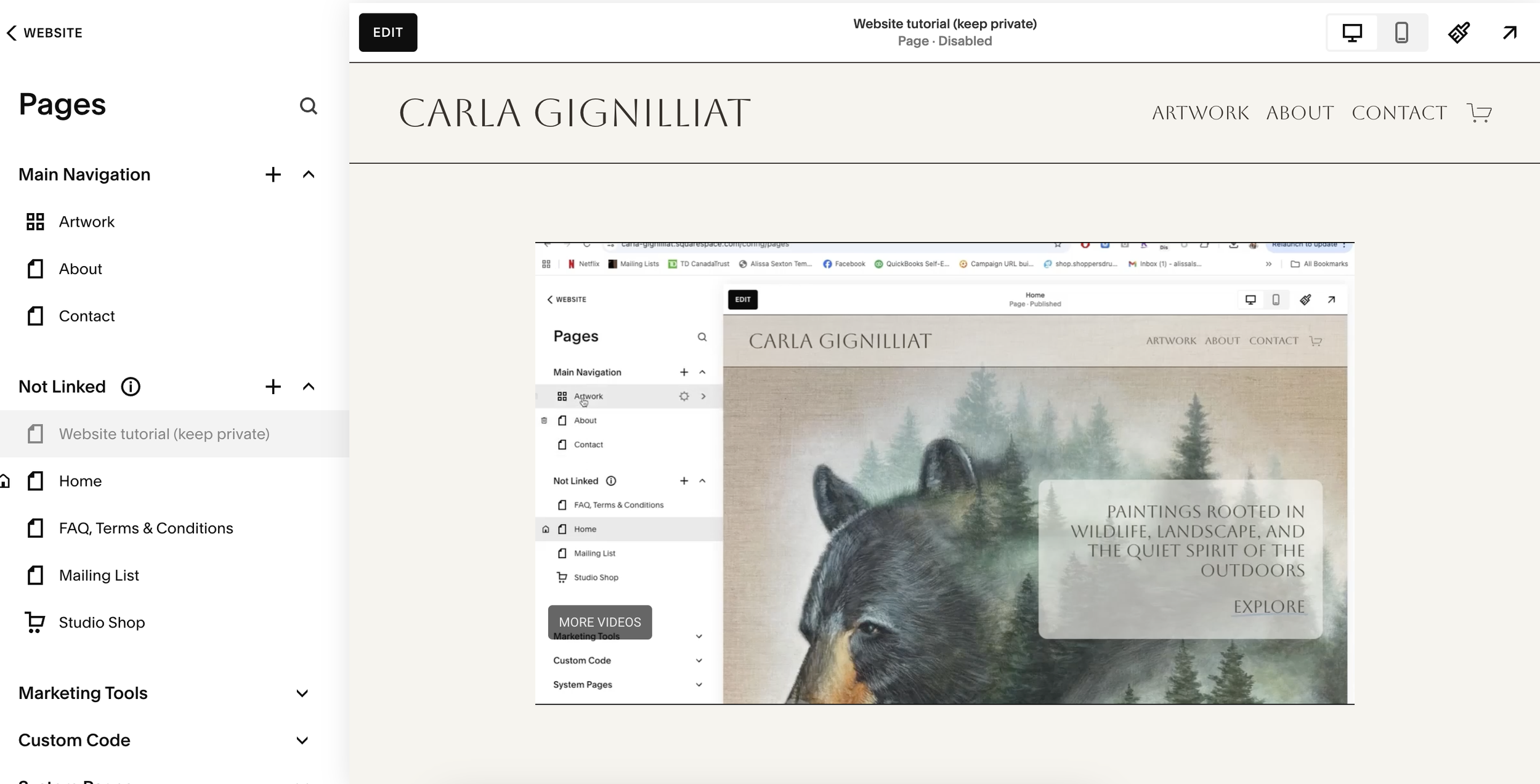Image resolution: width=1540 pixels, height=784 pixels.
Task: Expand the Custom Code section
Action: [301, 740]
